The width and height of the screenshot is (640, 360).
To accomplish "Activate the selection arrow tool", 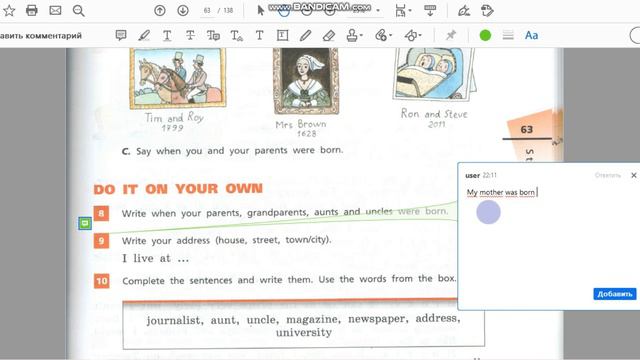I will click(x=261, y=11).
